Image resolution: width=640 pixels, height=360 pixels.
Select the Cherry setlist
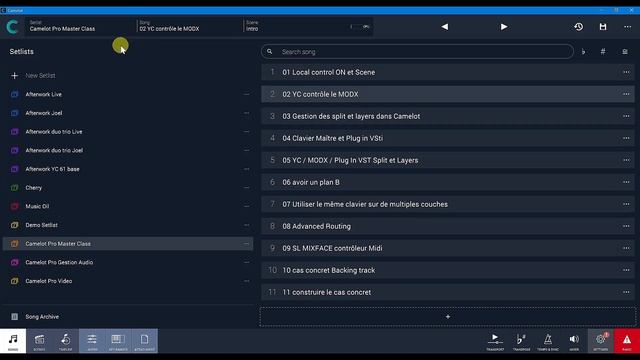point(128,188)
